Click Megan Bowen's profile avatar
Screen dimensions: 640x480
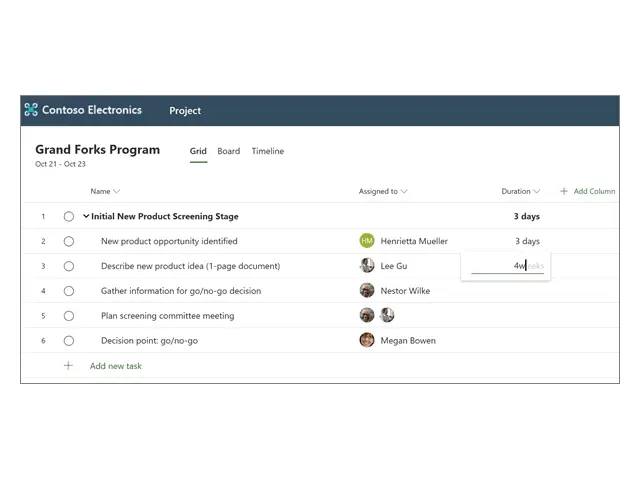(x=367, y=340)
